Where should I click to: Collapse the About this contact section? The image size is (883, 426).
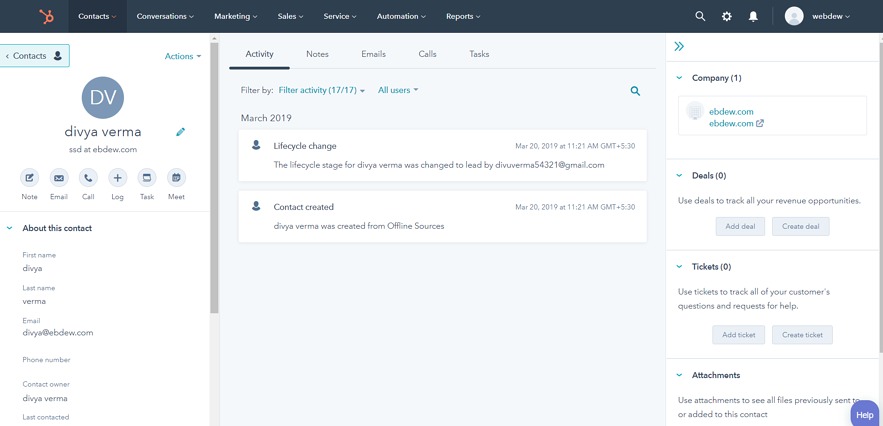point(11,228)
